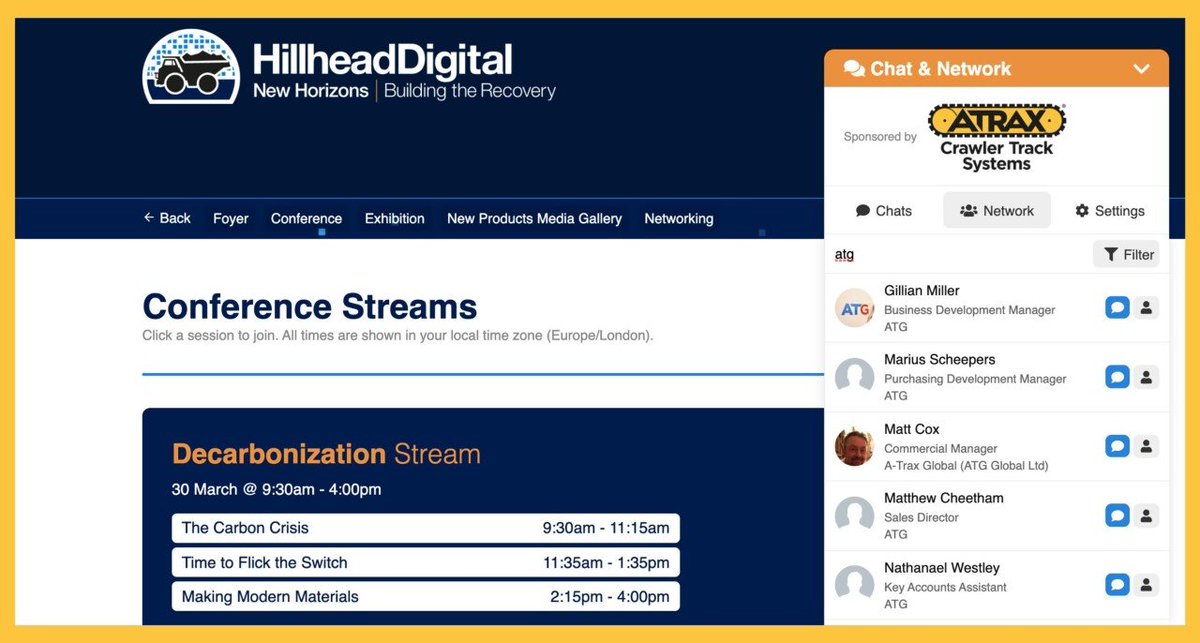View Gillian Miller's profile icon
This screenshot has width=1200, height=643.
click(1147, 308)
